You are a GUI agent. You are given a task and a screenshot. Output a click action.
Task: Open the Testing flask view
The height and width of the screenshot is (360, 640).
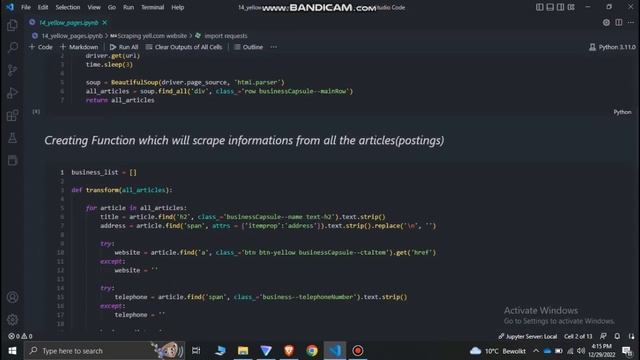tap(12, 138)
